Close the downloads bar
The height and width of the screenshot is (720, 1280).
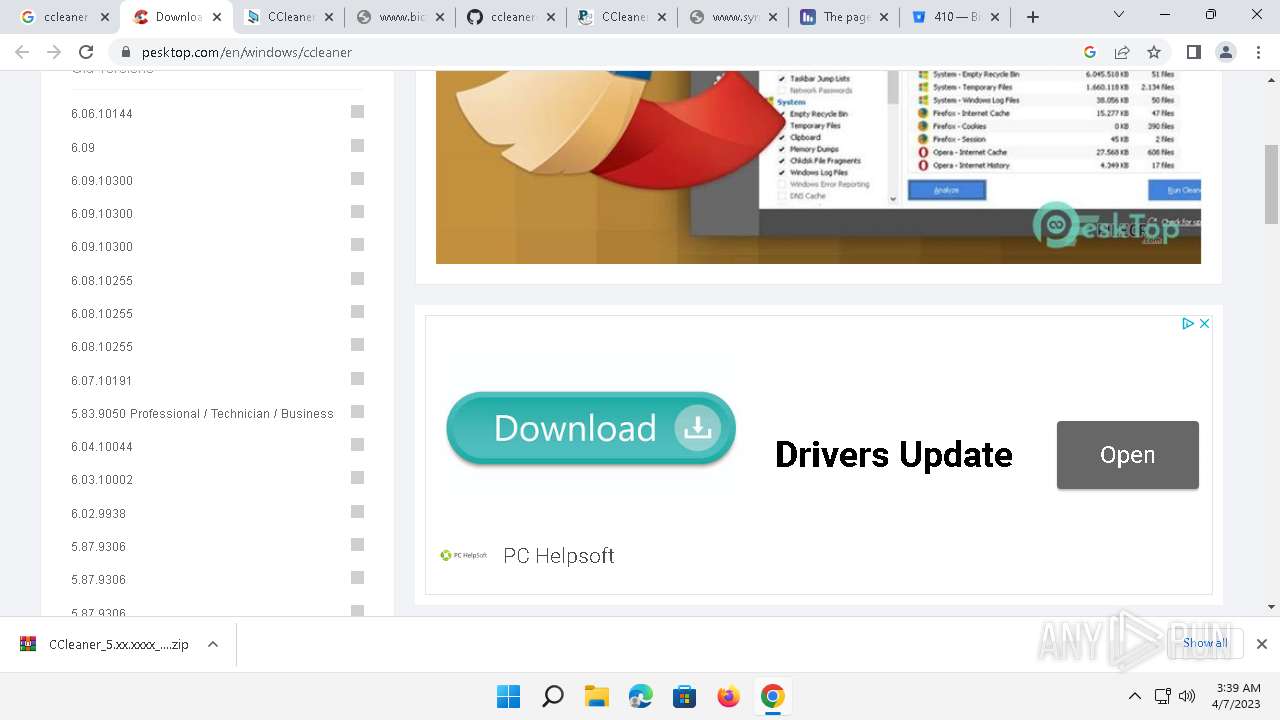coord(1262,644)
